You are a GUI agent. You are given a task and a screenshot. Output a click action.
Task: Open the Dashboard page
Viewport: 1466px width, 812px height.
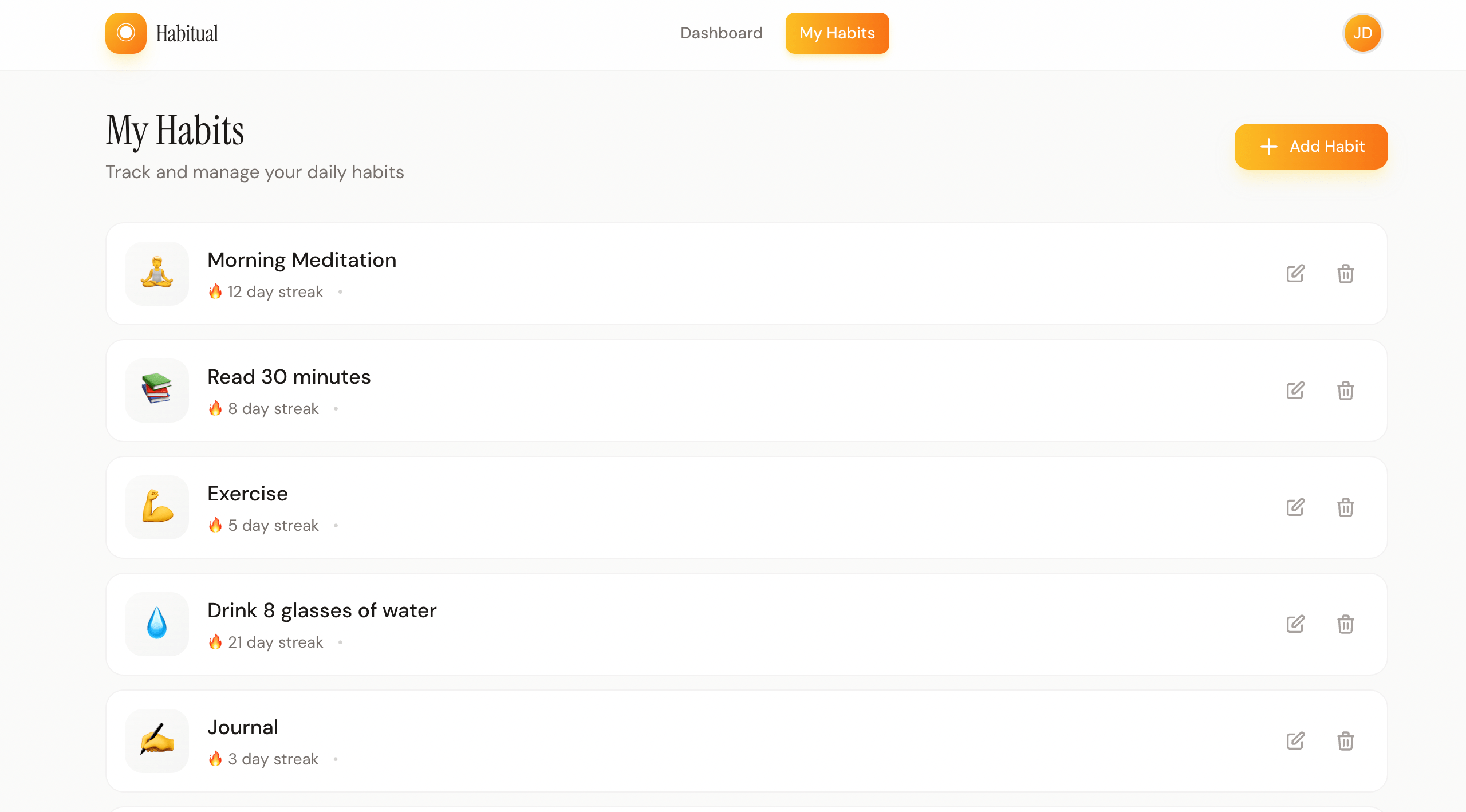click(720, 33)
